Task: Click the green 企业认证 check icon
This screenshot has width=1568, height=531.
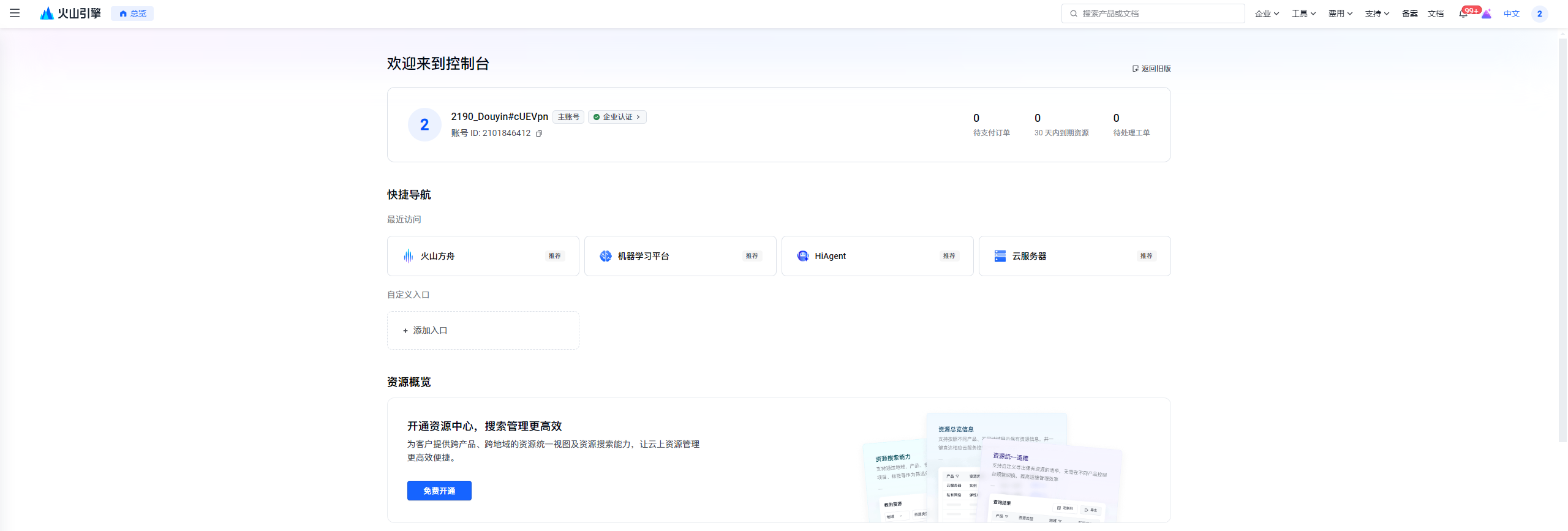Action: tap(597, 117)
